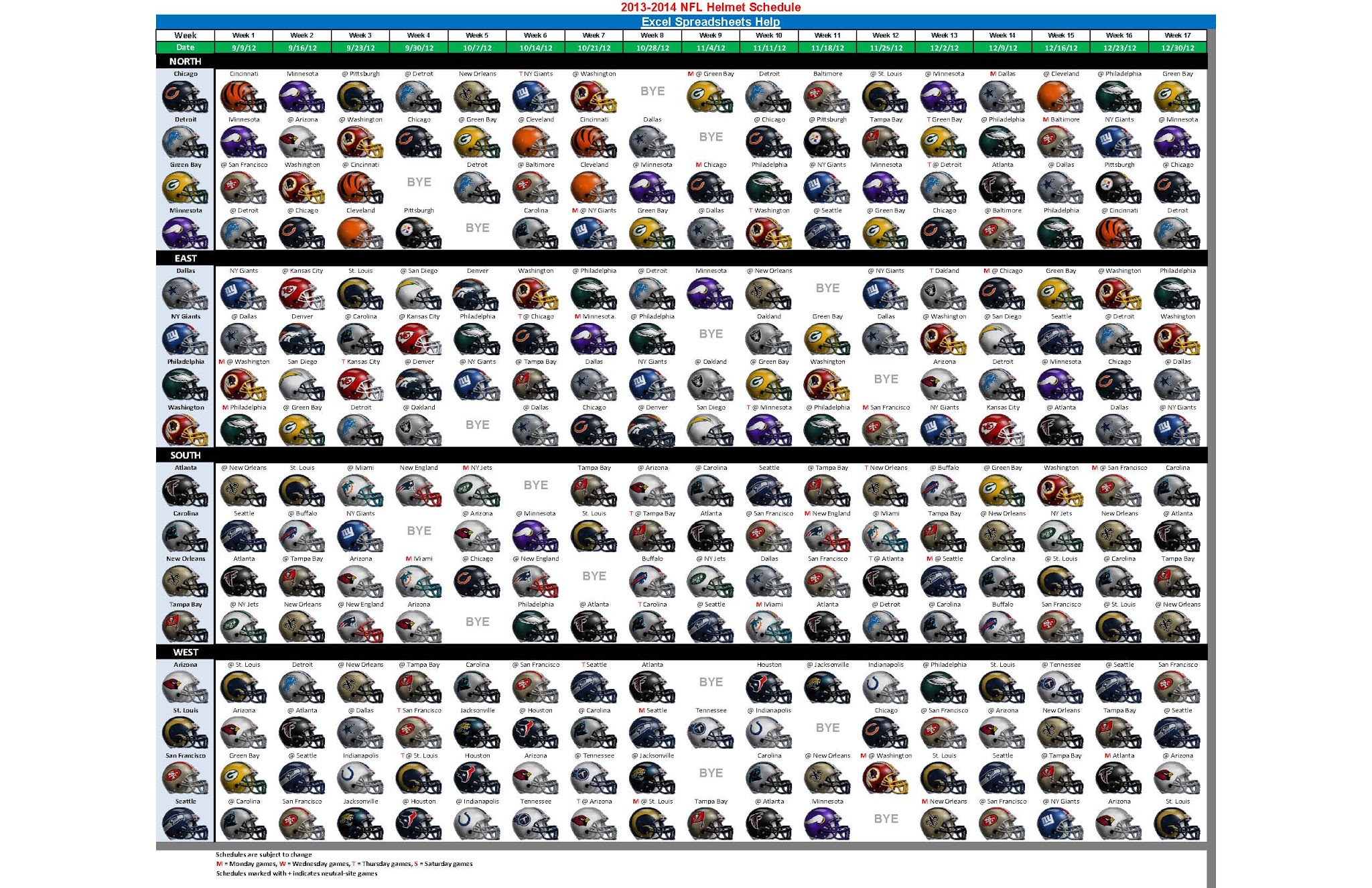The image size is (1372, 888).
Task: Click the WEST division header bar
Action: [185, 652]
